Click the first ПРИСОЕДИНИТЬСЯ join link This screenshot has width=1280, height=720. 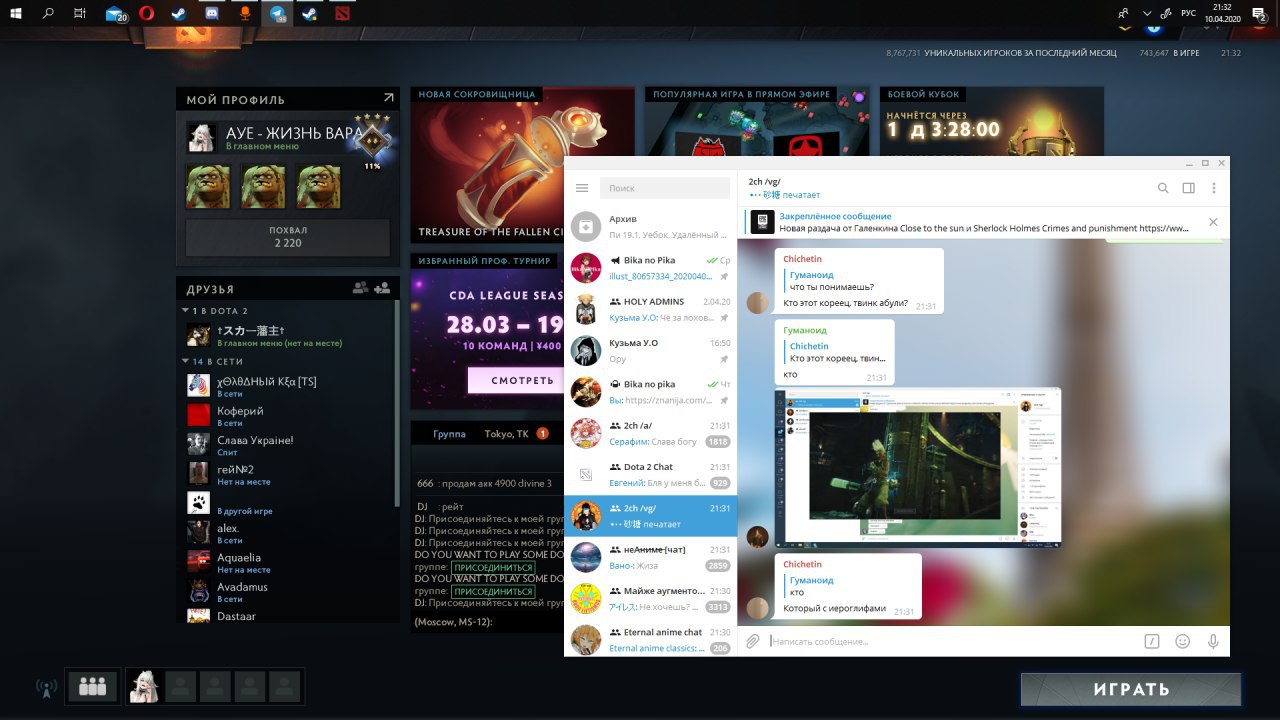pyautogui.click(x=492, y=567)
